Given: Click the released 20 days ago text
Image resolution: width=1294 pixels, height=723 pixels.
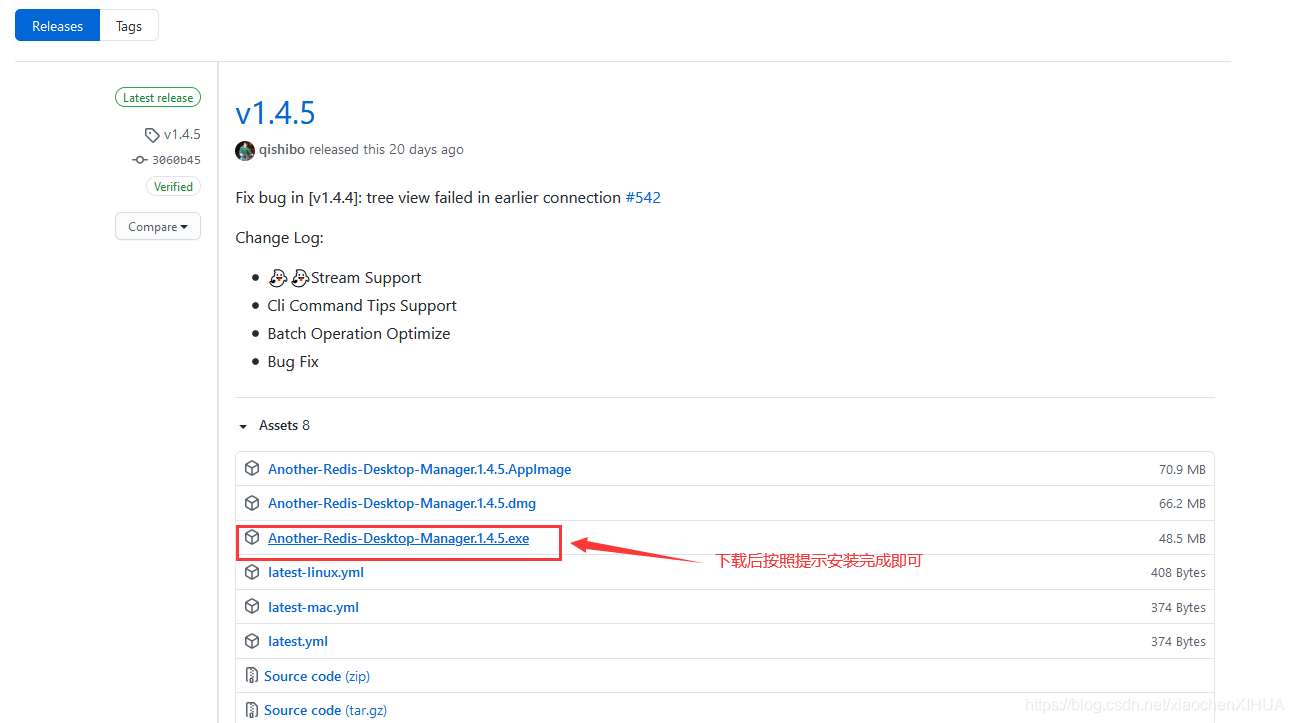Looking at the screenshot, I should (x=387, y=149).
